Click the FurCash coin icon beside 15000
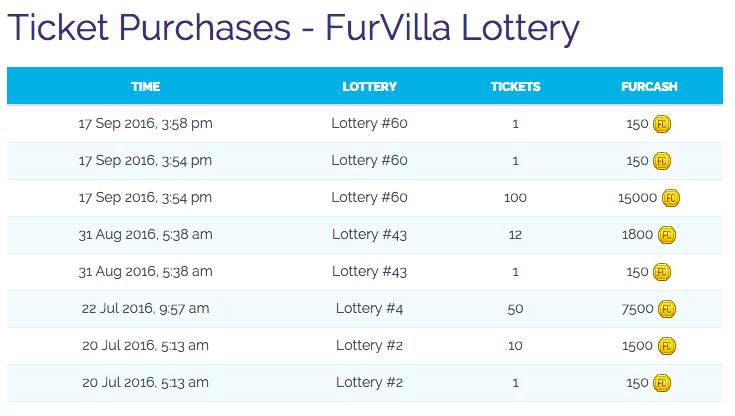735x416 pixels. pyautogui.click(x=671, y=198)
